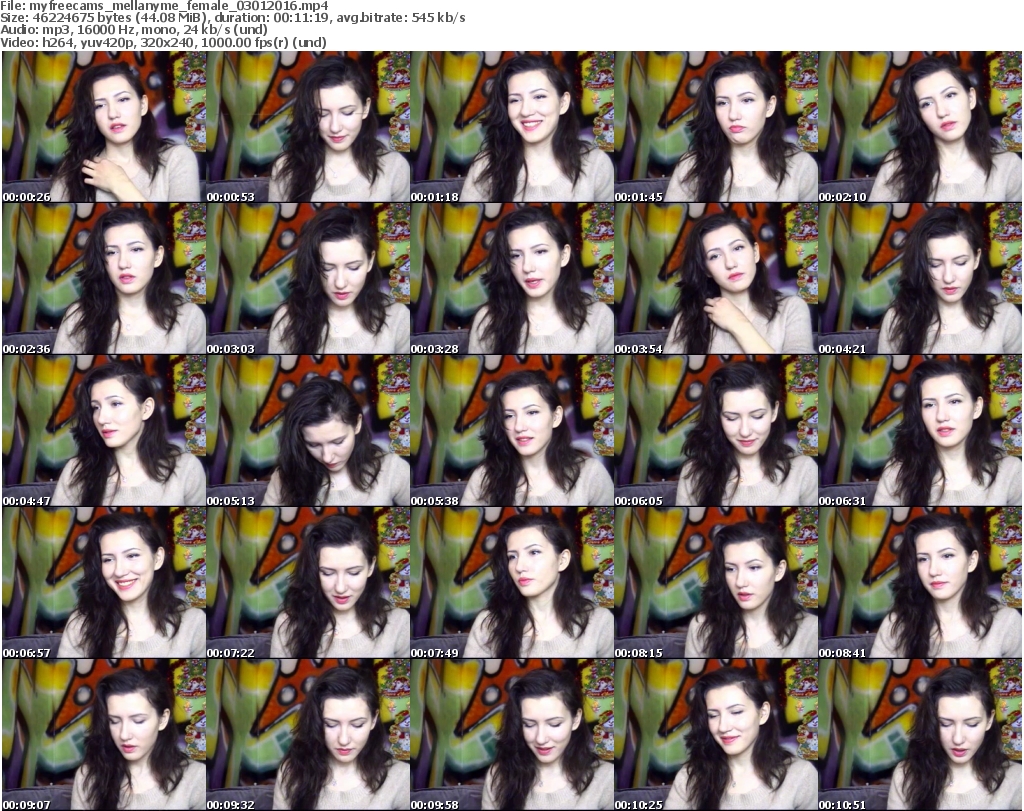
Task: Select the thumbnail frame at 00:10:25
Action: click(x=715, y=735)
